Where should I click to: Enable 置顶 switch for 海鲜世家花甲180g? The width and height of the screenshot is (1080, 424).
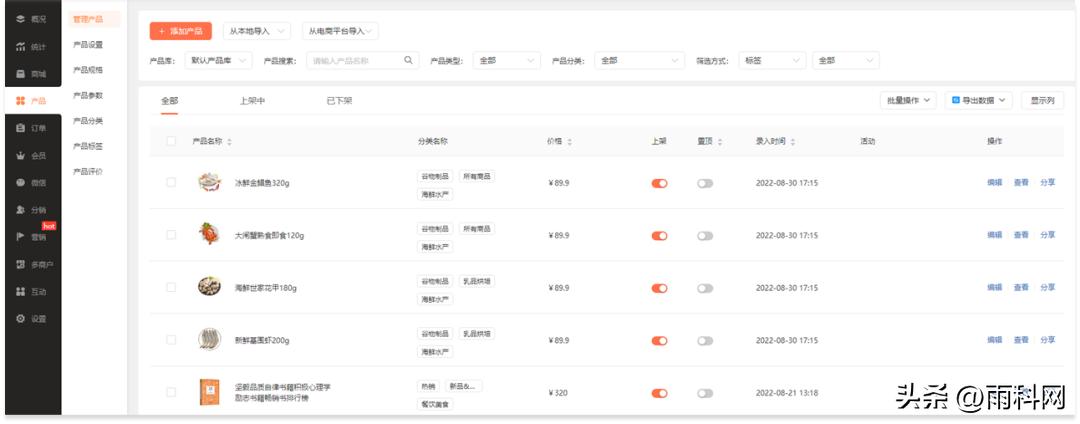tap(705, 288)
